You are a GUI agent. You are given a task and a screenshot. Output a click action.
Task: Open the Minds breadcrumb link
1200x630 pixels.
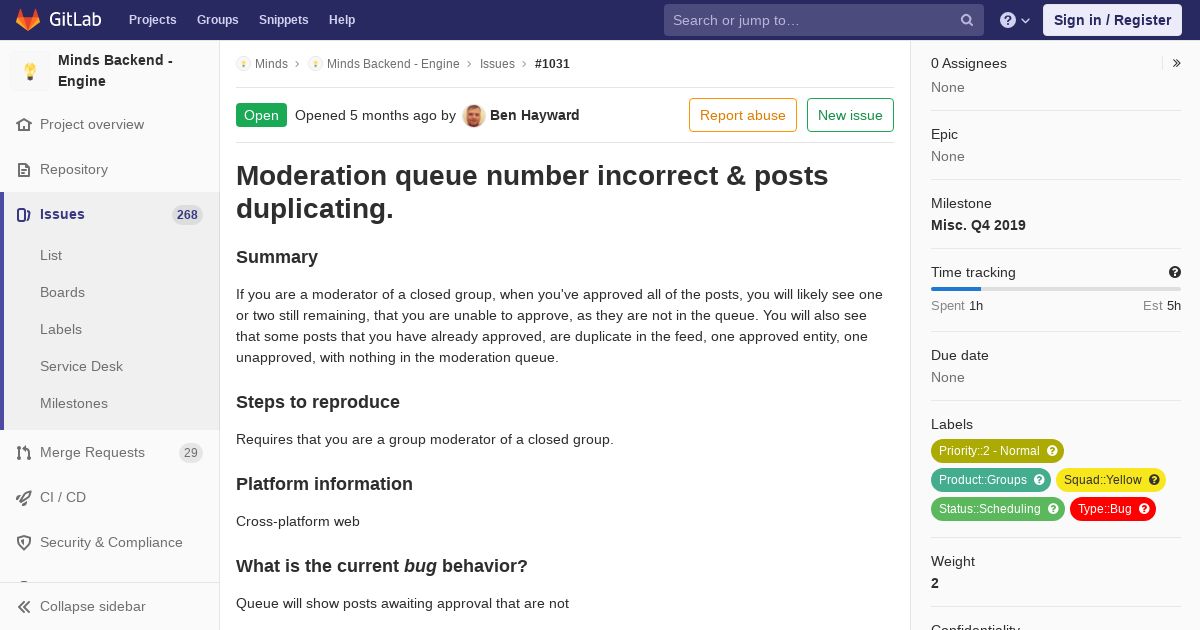click(x=271, y=64)
